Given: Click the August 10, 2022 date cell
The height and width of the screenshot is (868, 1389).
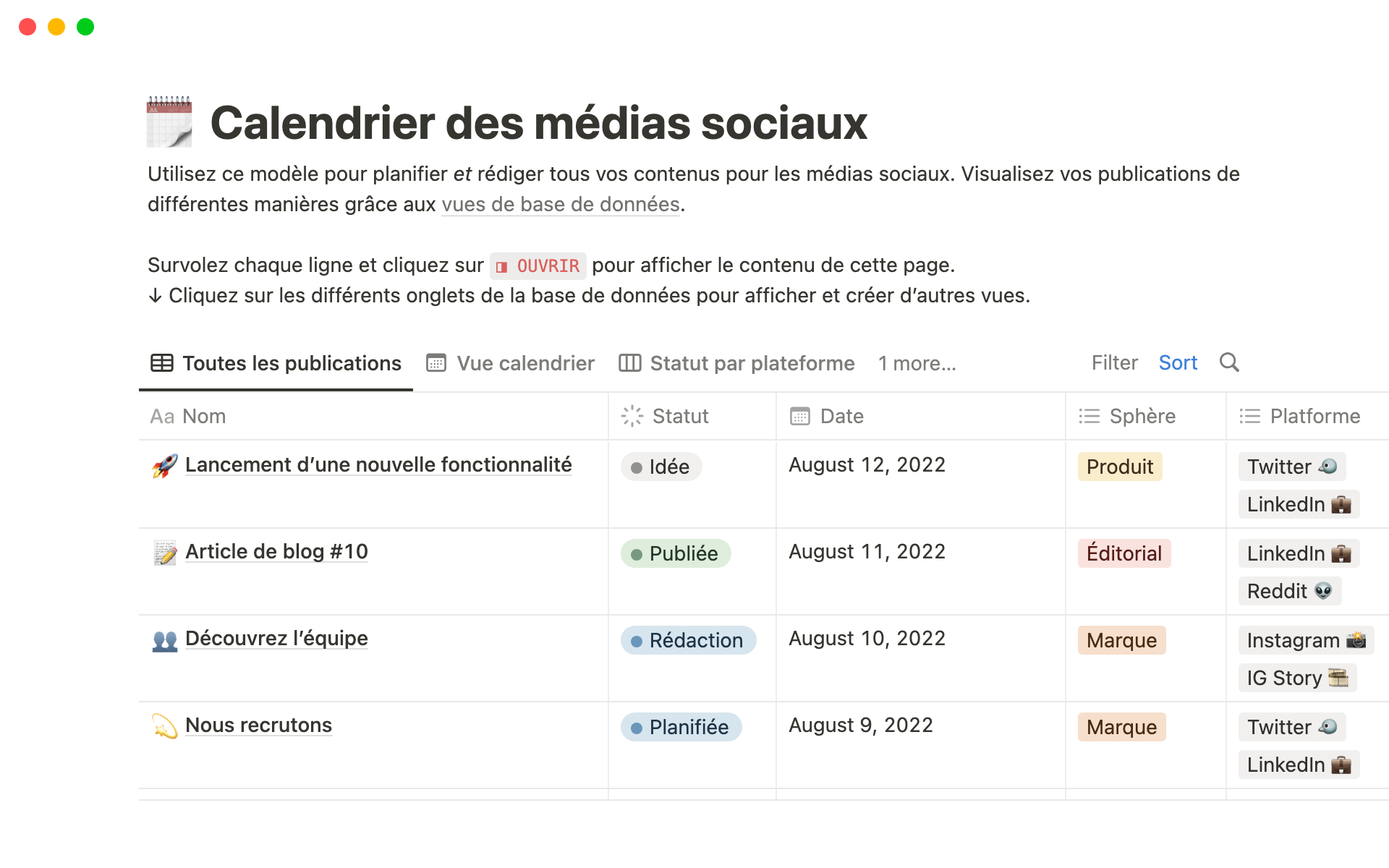Looking at the screenshot, I should point(867,639).
